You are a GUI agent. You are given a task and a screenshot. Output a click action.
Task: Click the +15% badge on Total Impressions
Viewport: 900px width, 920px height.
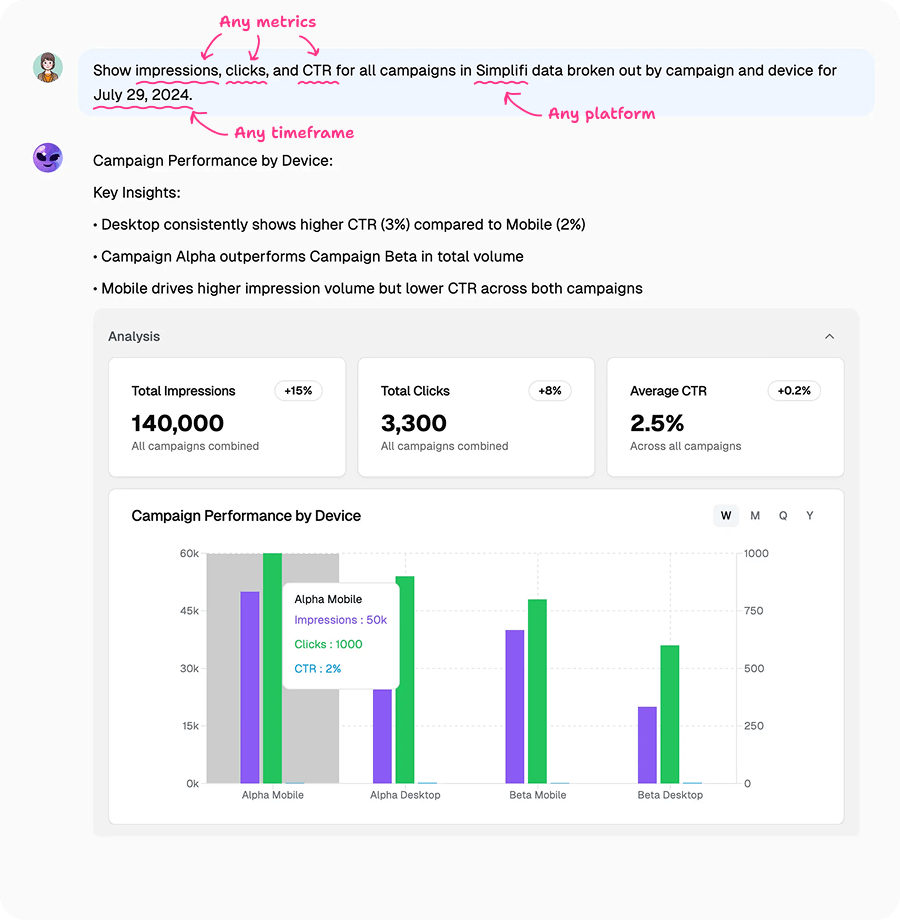(x=298, y=391)
